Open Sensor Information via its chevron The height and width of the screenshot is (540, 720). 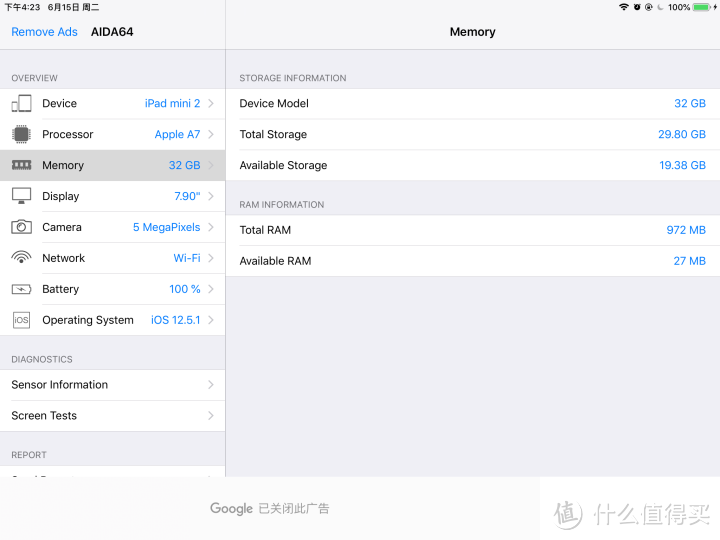211,384
